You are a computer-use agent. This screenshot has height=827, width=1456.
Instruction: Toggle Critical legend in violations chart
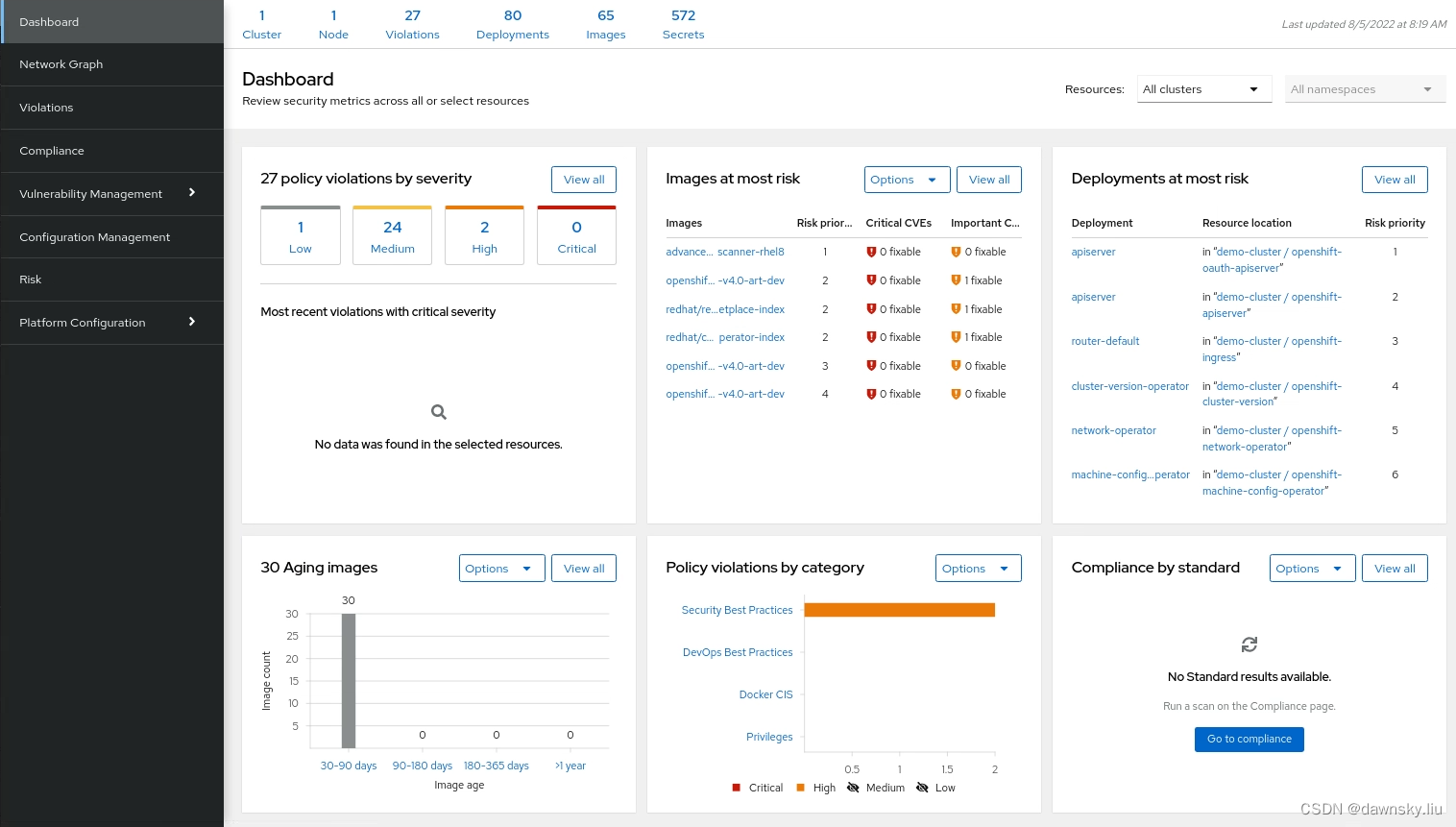click(x=758, y=788)
